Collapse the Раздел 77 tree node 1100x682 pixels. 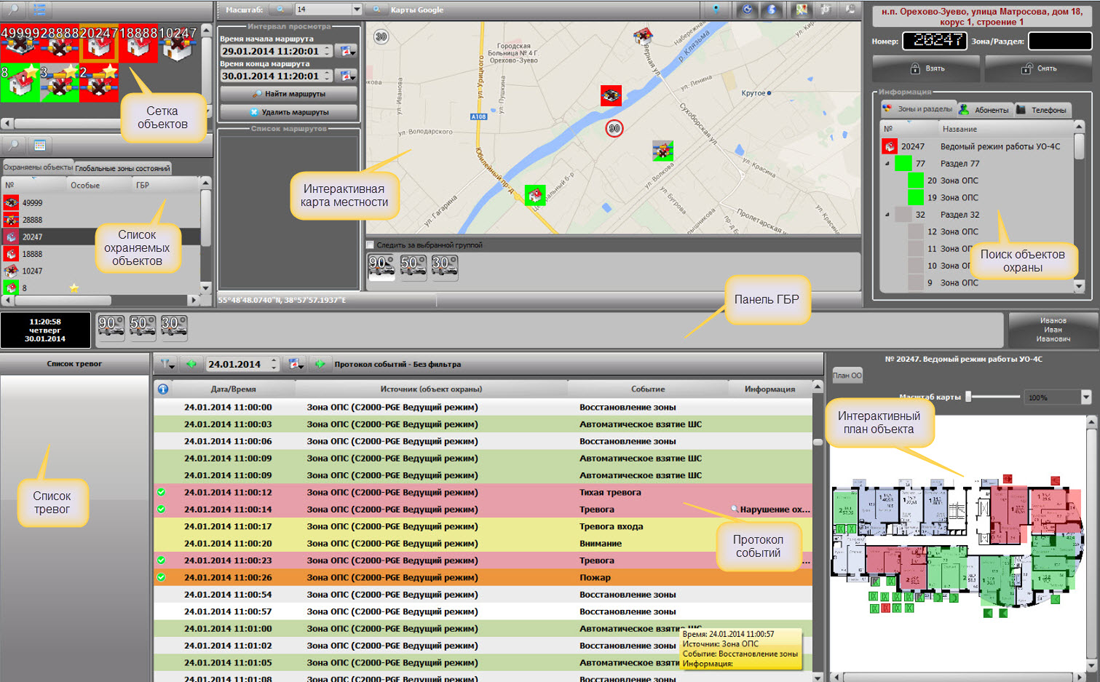click(x=887, y=163)
